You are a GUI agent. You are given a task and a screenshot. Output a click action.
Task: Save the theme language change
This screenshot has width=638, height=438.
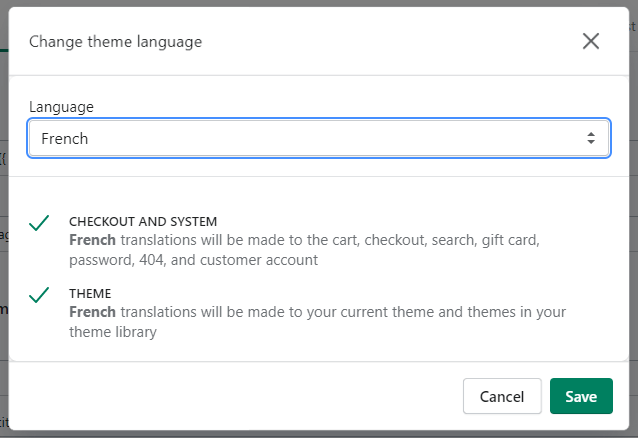click(x=580, y=396)
